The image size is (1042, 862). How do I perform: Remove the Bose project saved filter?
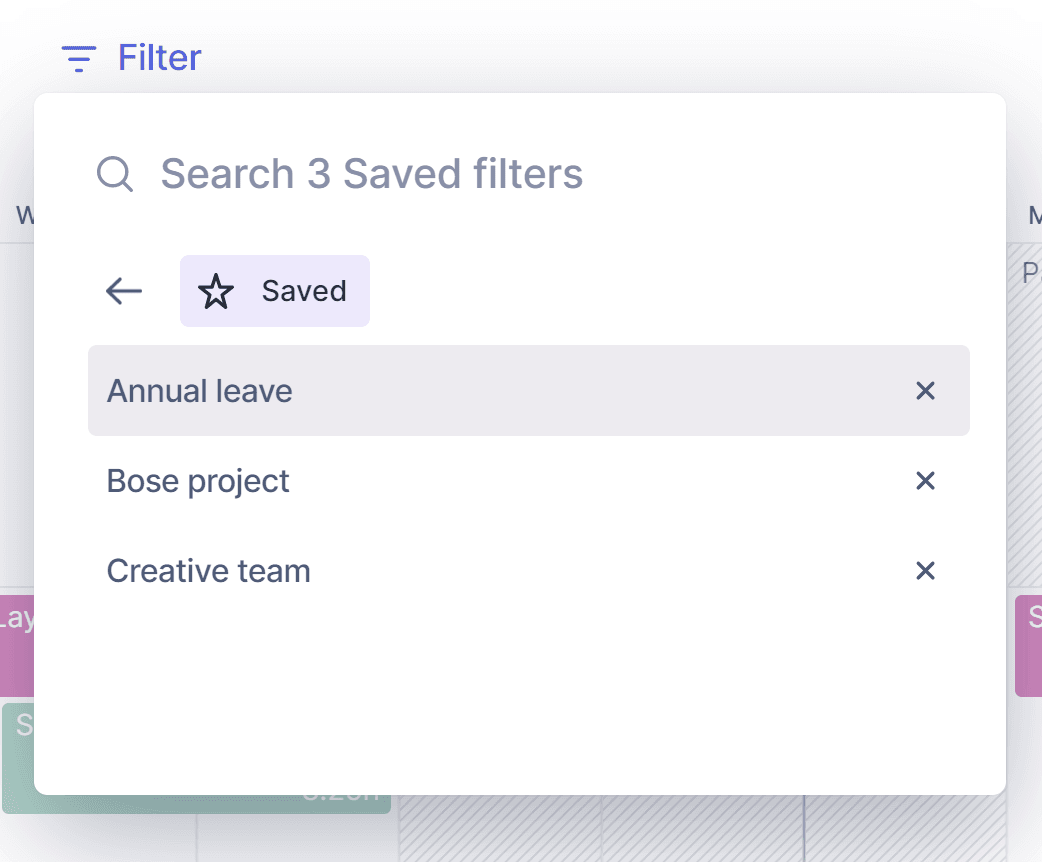tap(925, 481)
